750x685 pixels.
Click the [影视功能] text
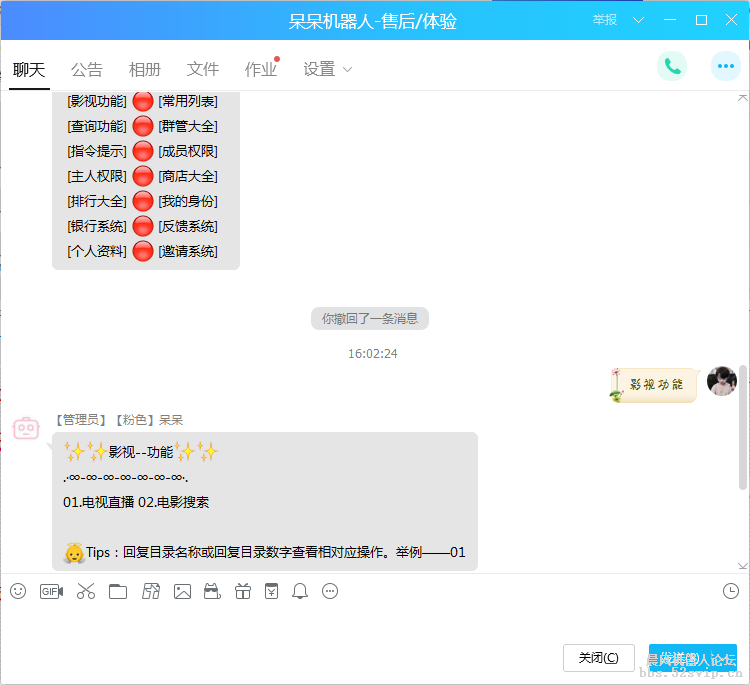(x=97, y=101)
